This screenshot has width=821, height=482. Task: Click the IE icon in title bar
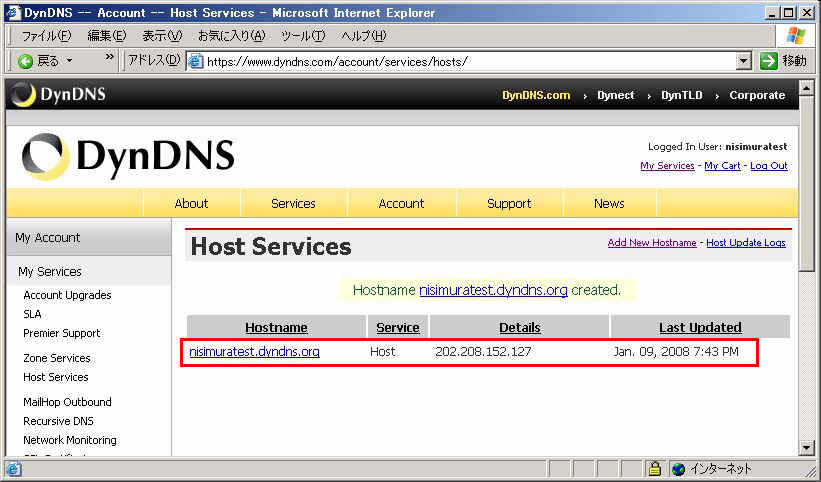click(13, 12)
